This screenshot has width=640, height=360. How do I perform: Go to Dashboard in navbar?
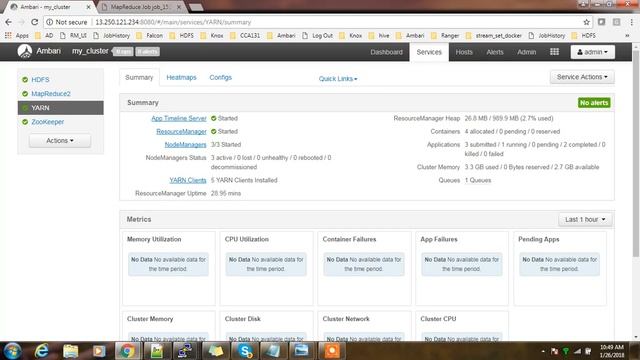click(x=387, y=52)
